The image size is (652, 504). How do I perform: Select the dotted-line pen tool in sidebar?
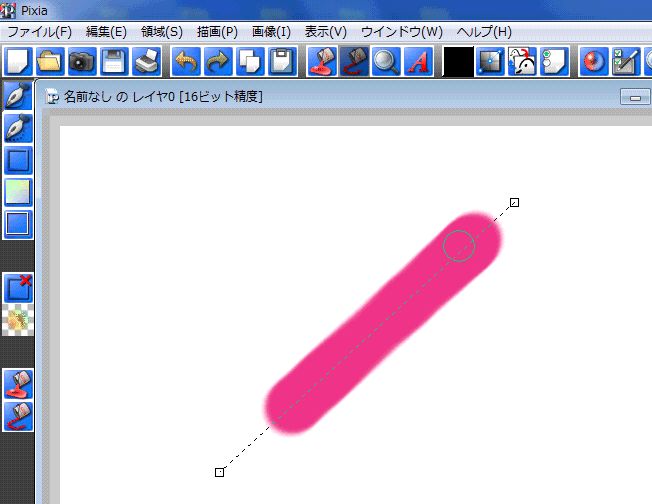click(x=18, y=128)
